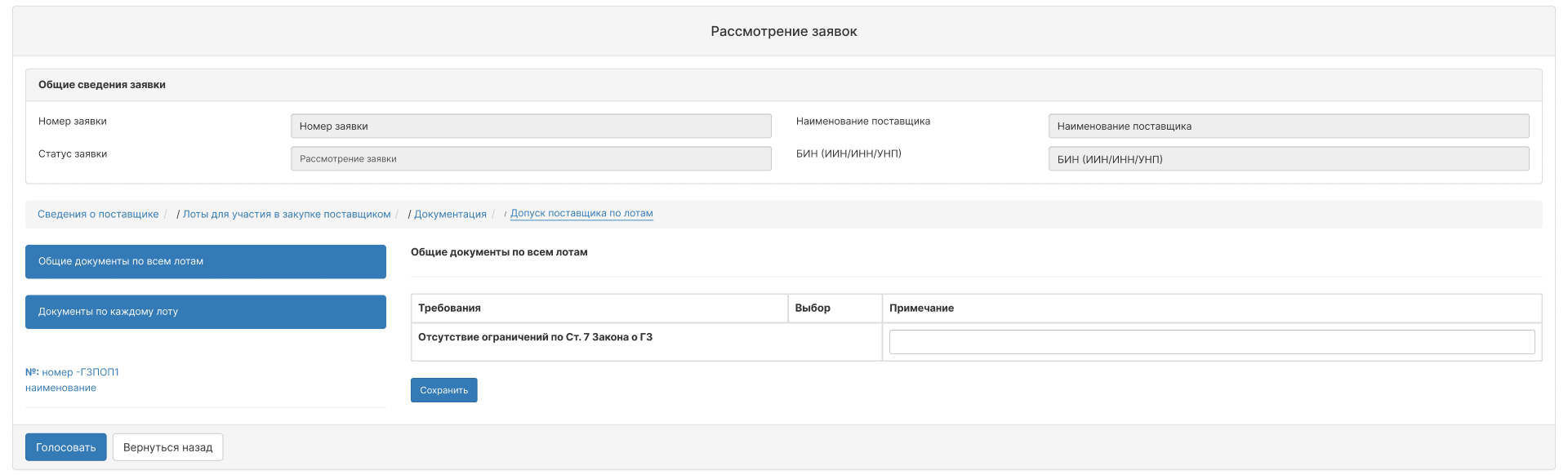
Task: Click the Статус заявки field
Action: point(531,158)
